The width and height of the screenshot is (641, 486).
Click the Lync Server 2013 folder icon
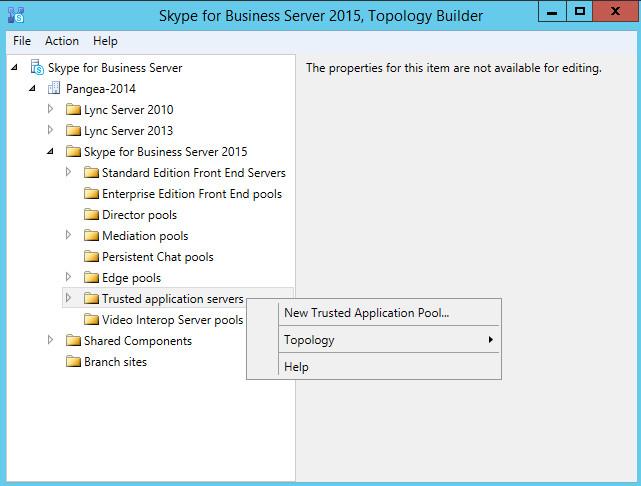73,130
